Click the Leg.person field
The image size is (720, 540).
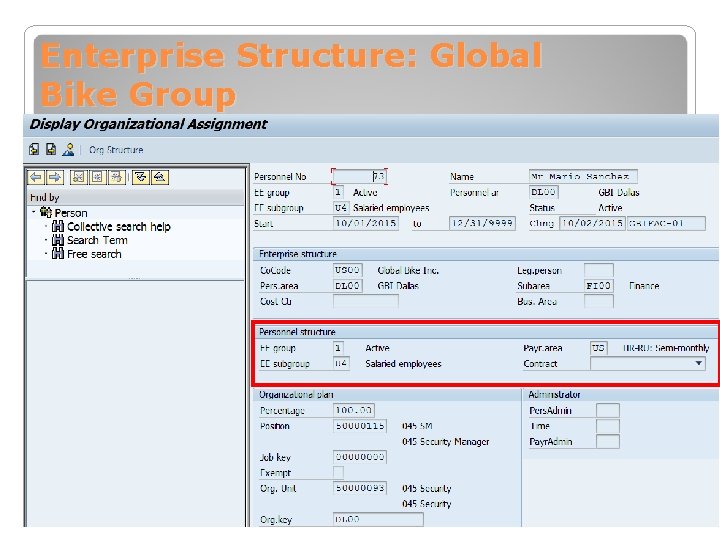(599, 270)
